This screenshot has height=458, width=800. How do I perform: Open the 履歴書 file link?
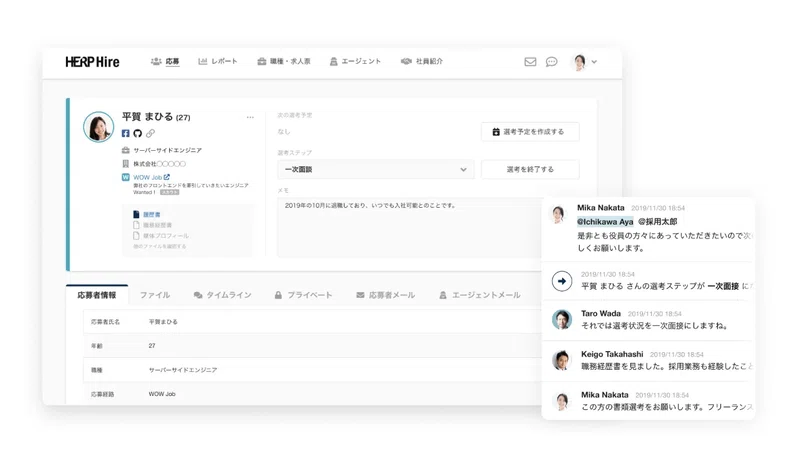click(152, 215)
